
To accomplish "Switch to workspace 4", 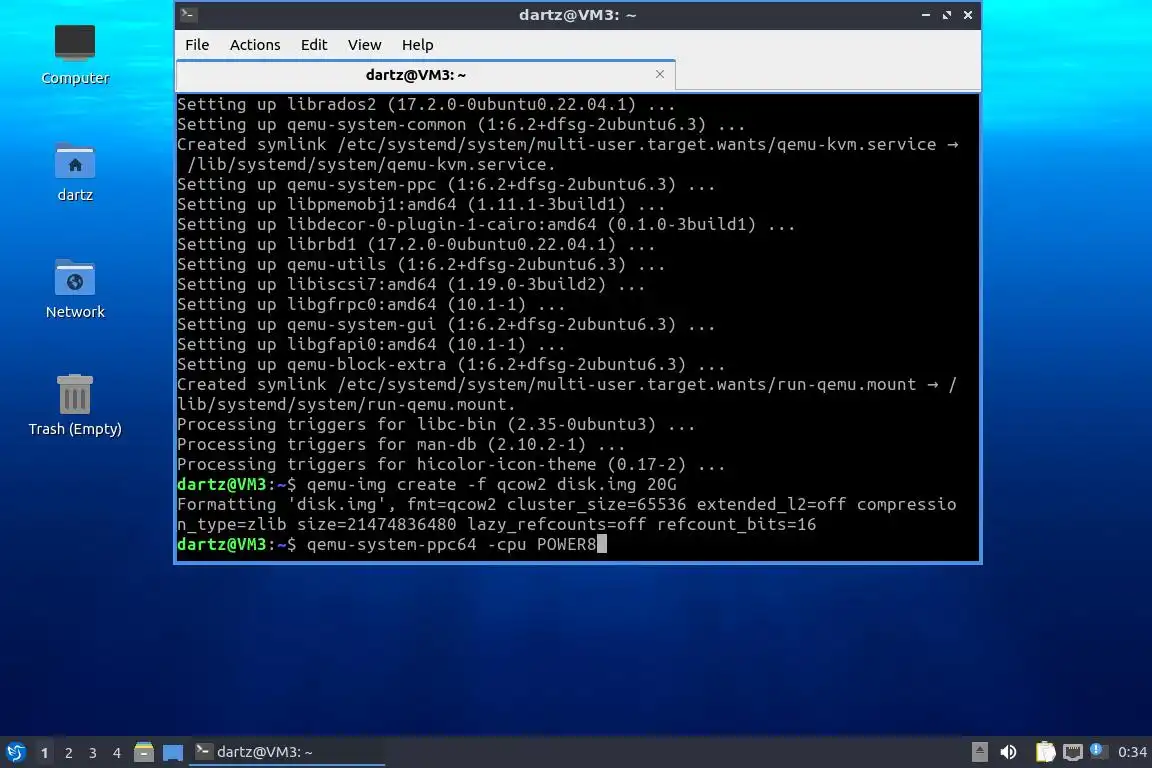I will click(x=117, y=753).
